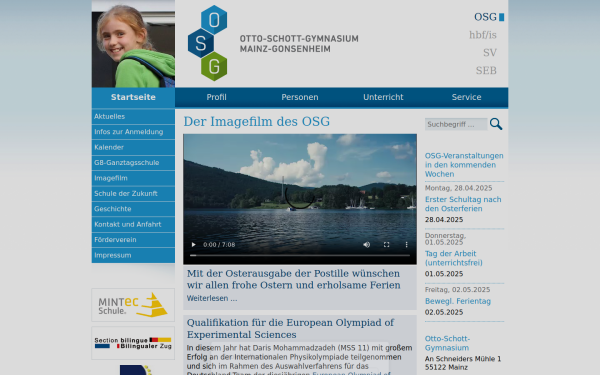This screenshot has height=375, width=600.
Task: Open the Personen menu
Action: tap(300, 97)
